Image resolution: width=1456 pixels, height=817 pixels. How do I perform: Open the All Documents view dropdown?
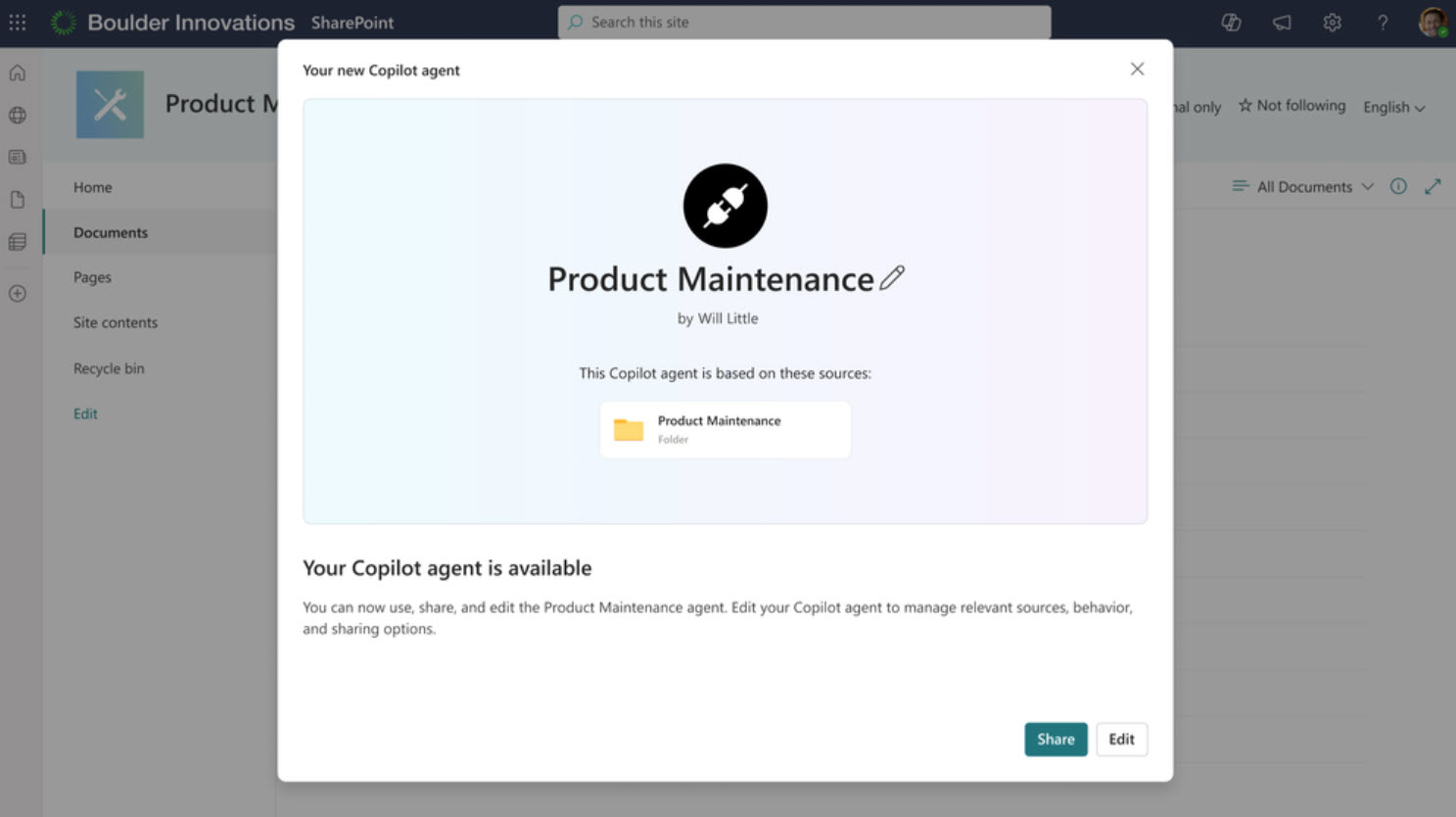[1303, 186]
